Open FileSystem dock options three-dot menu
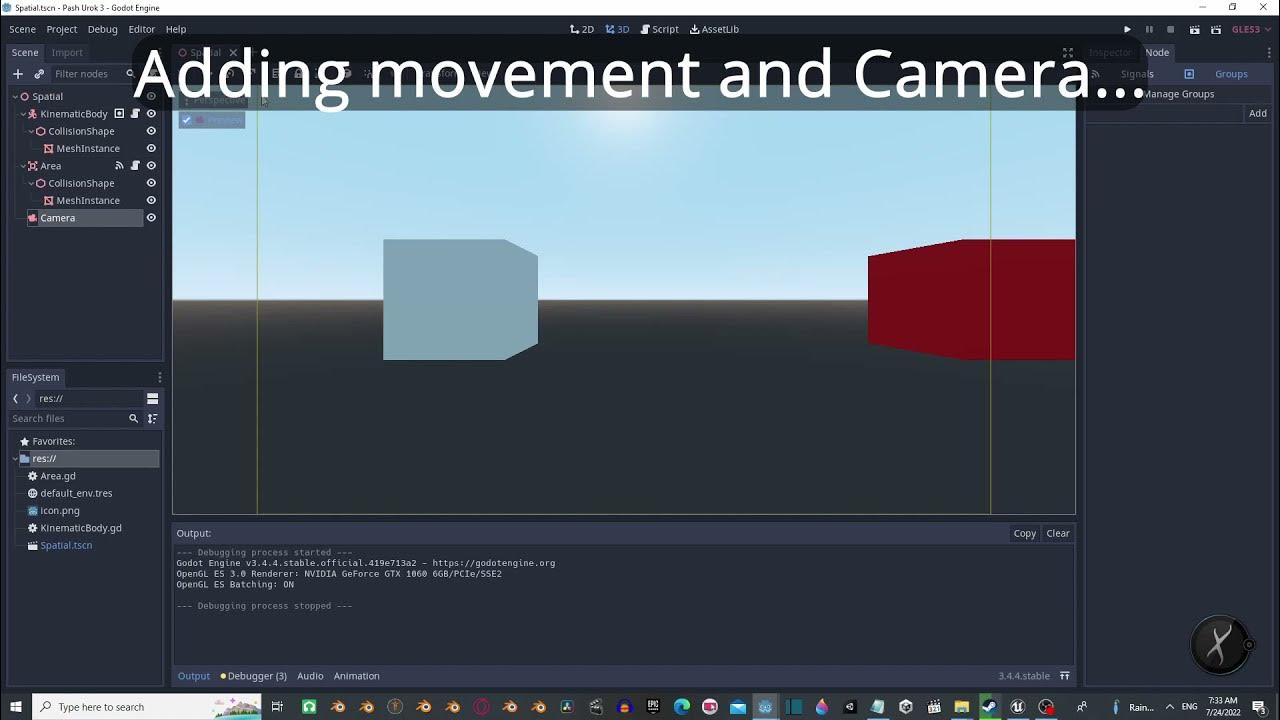This screenshot has height=720, width=1280. (159, 377)
